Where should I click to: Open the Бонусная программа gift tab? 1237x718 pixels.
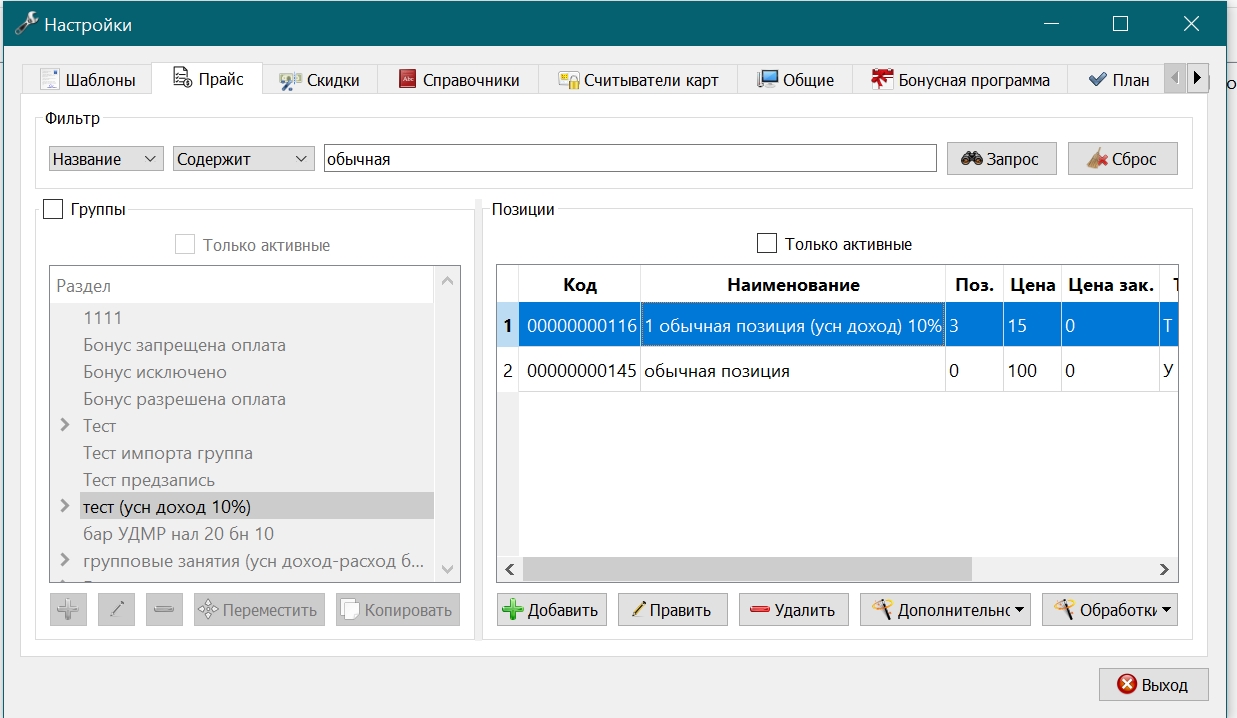[x=960, y=80]
